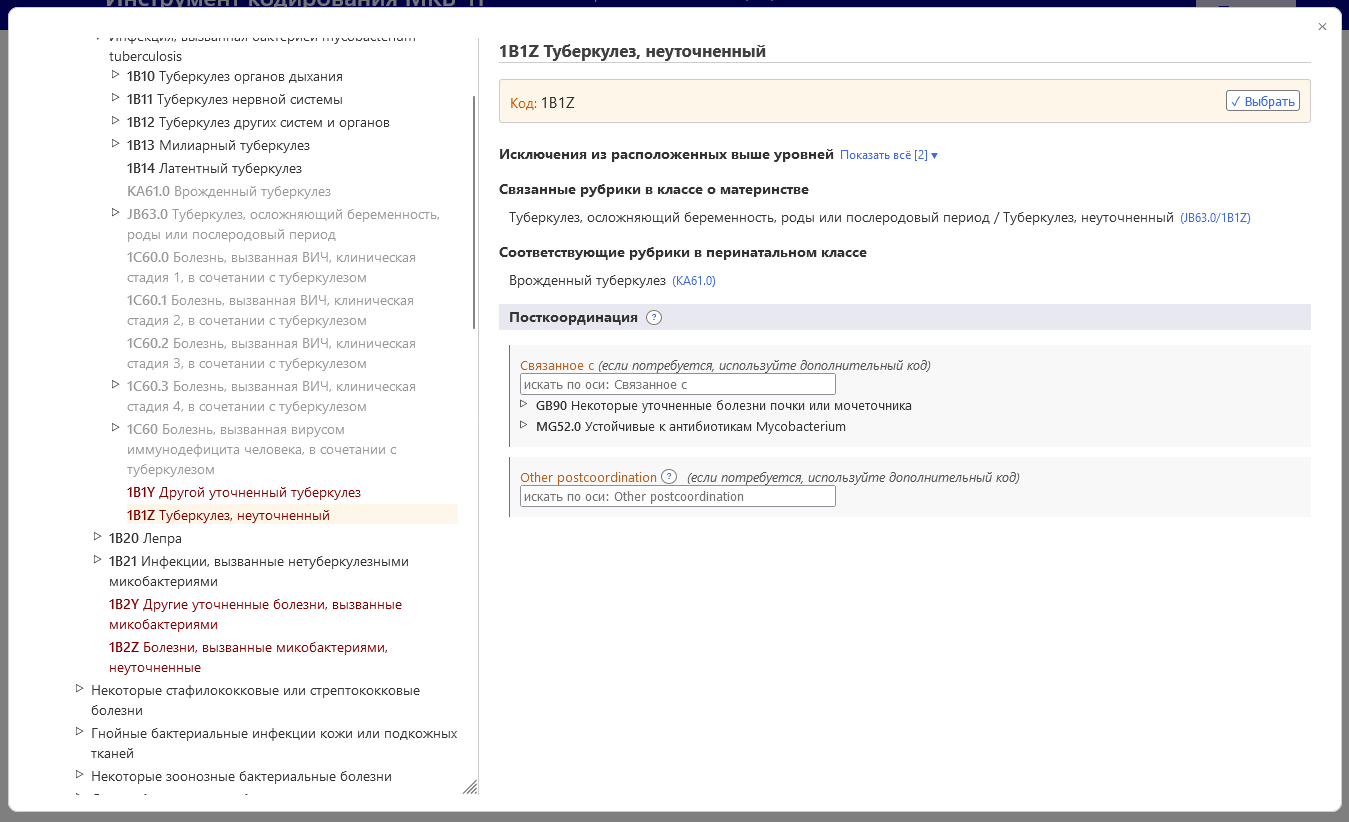This screenshot has width=1349, height=822.
Task: Select 1B1Y Другой уточненный туберкулез
Action: coord(244,492)
